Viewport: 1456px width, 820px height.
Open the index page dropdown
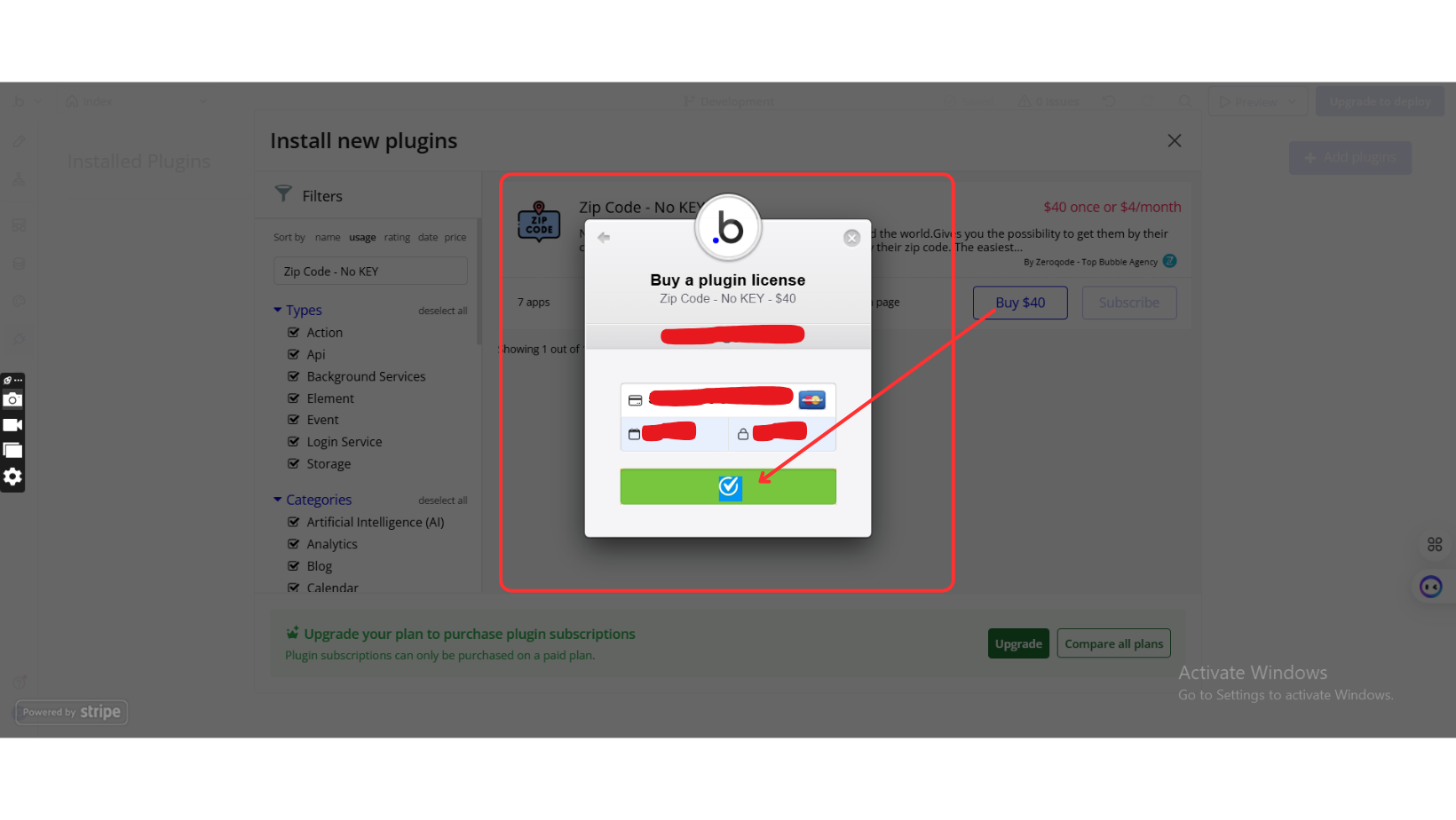tap(136, 102)
